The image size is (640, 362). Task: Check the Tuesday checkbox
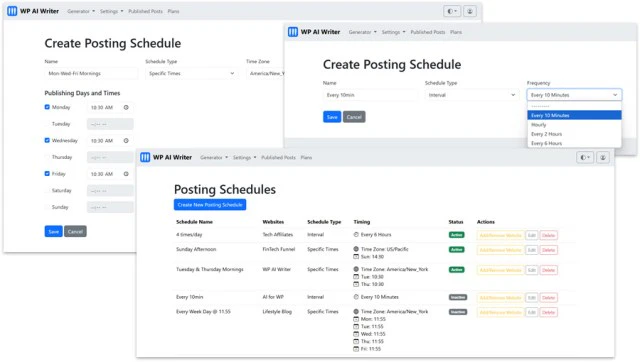click(x=47, y=124)
